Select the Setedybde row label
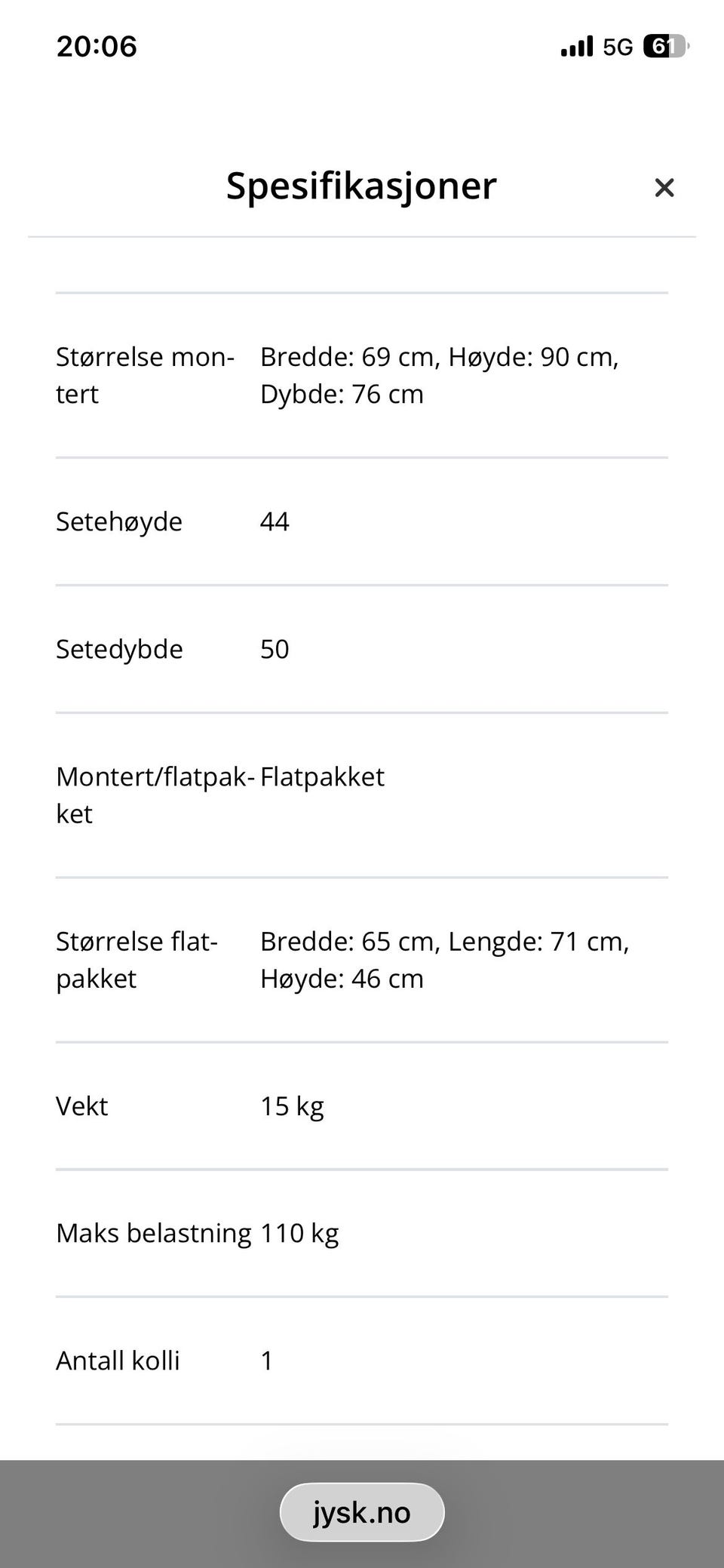This screenshot has width=724, height=1568. click(119, 649)
